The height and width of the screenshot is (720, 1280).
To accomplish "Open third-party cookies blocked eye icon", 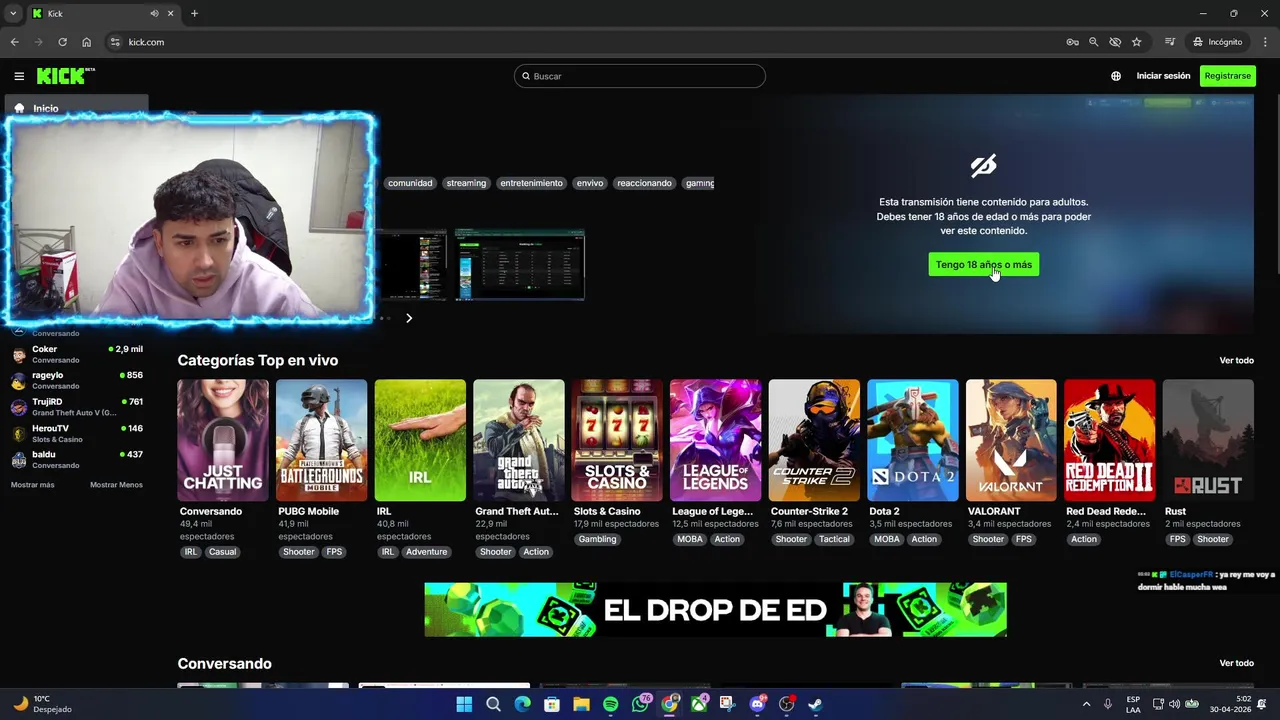I will click(x=1115, y=42).
